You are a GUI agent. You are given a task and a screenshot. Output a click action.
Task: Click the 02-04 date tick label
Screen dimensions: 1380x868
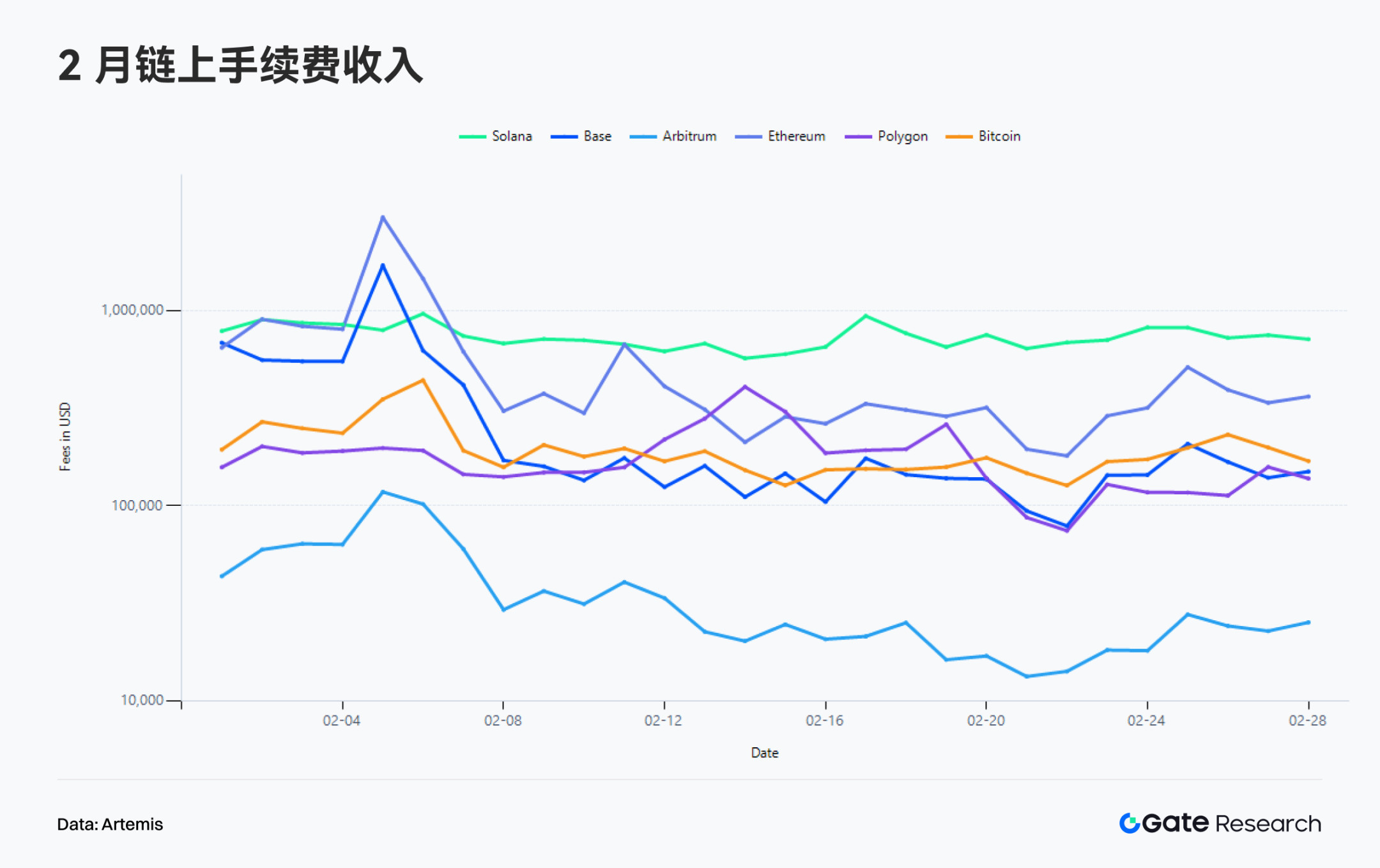coord(341,720)
